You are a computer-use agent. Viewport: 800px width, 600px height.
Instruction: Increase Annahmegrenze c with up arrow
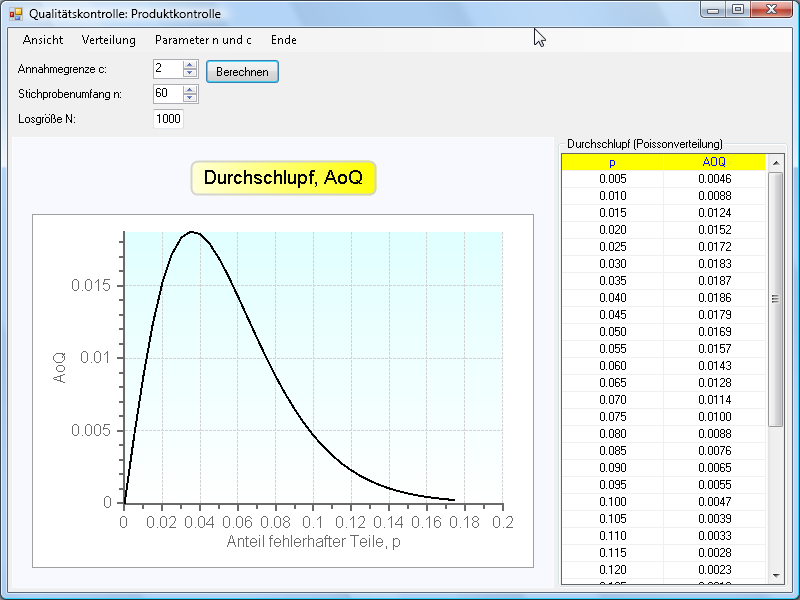190,65
